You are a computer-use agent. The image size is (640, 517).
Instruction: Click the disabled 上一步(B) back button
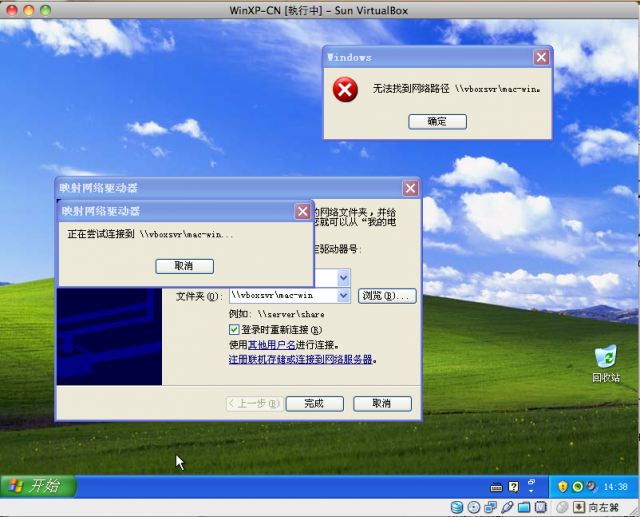pos(254,404)
